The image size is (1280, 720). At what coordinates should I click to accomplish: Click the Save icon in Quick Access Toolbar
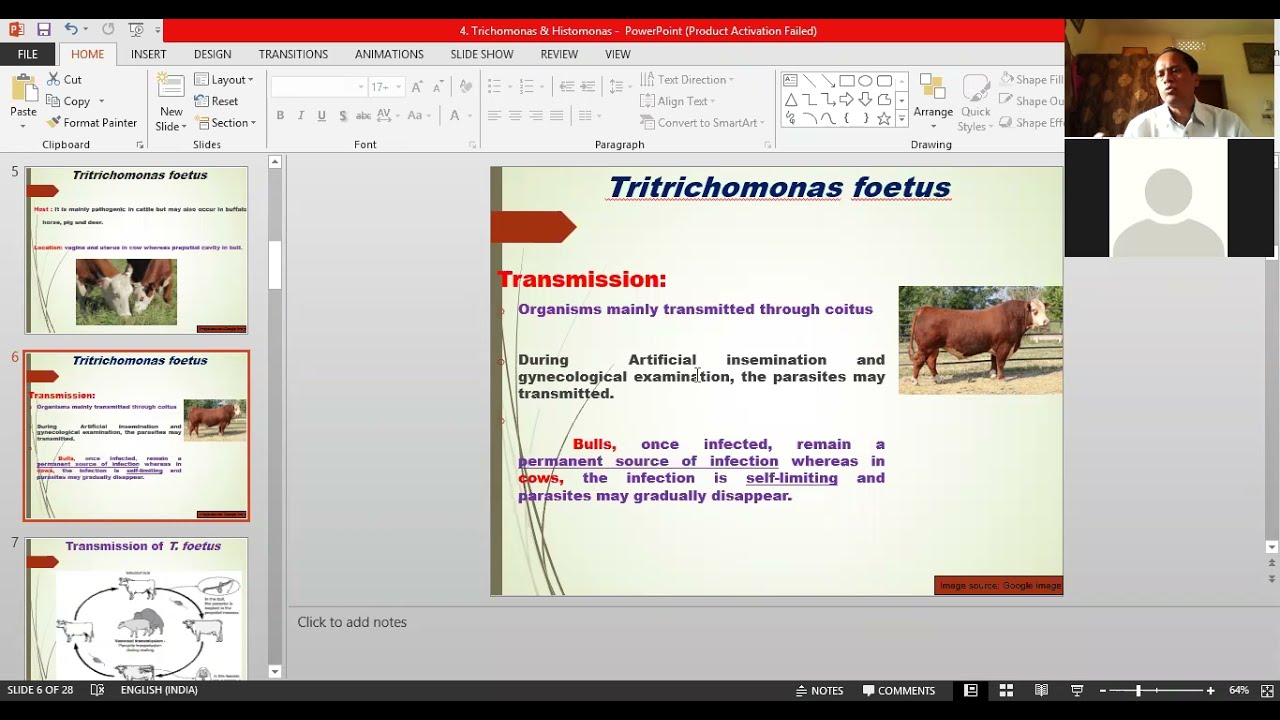click(43, 30)
